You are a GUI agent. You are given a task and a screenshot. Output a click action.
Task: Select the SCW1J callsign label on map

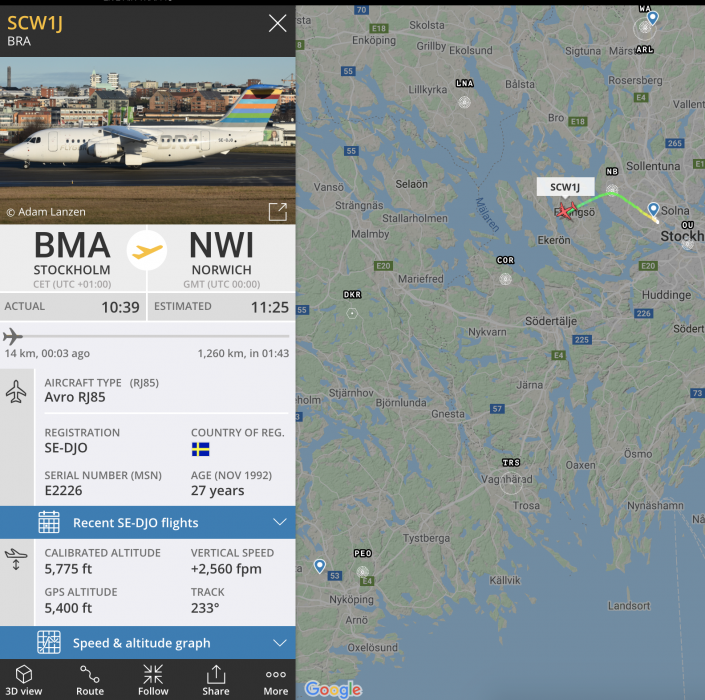(x=565, y=187)
